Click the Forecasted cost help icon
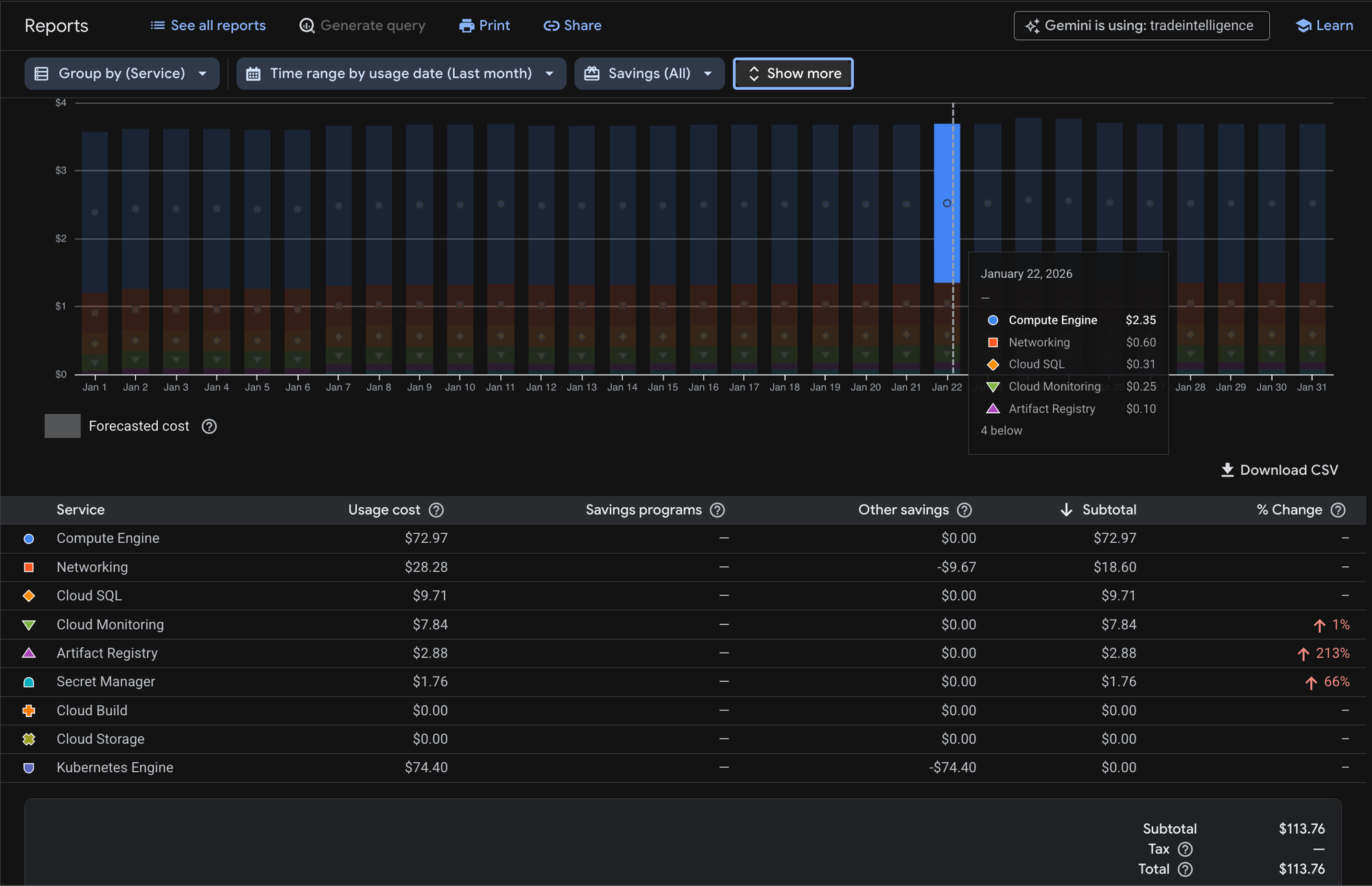This screenshot has height=886, width=1372. tap(209, 426)
